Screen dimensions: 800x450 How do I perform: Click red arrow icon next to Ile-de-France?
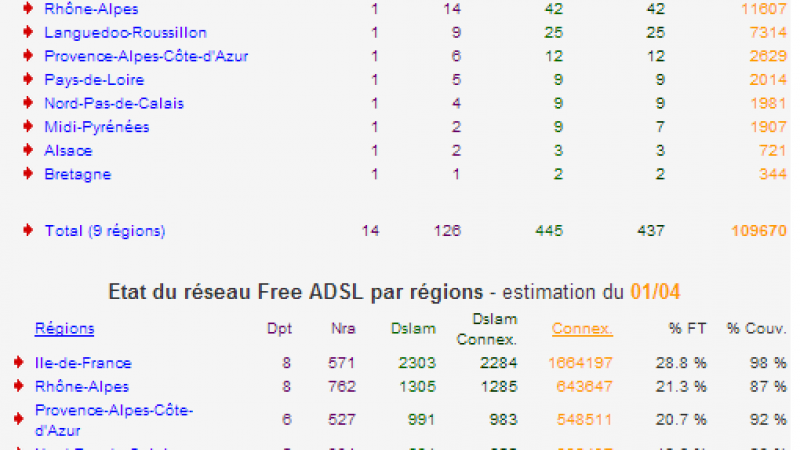coord(19,362)
